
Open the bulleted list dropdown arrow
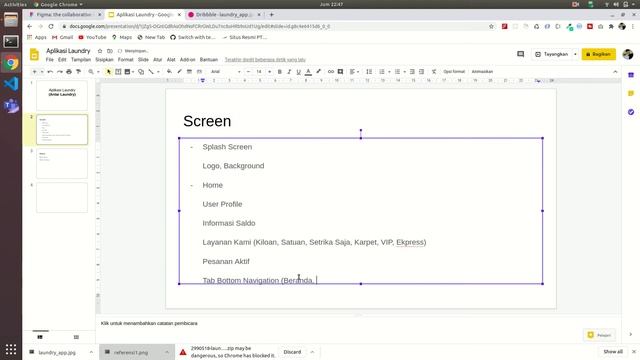pos(404,72)
